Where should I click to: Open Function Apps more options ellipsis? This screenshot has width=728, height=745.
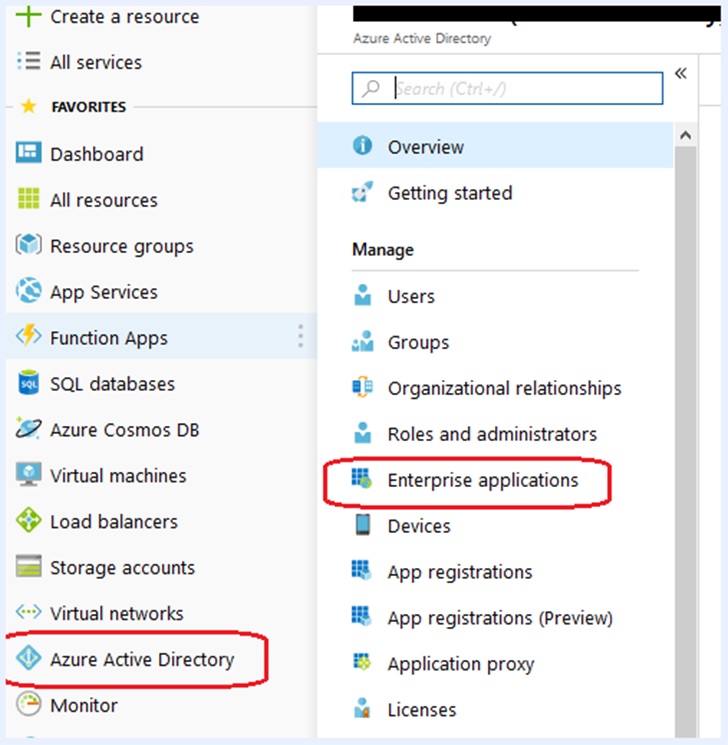[x=300, y=337]
